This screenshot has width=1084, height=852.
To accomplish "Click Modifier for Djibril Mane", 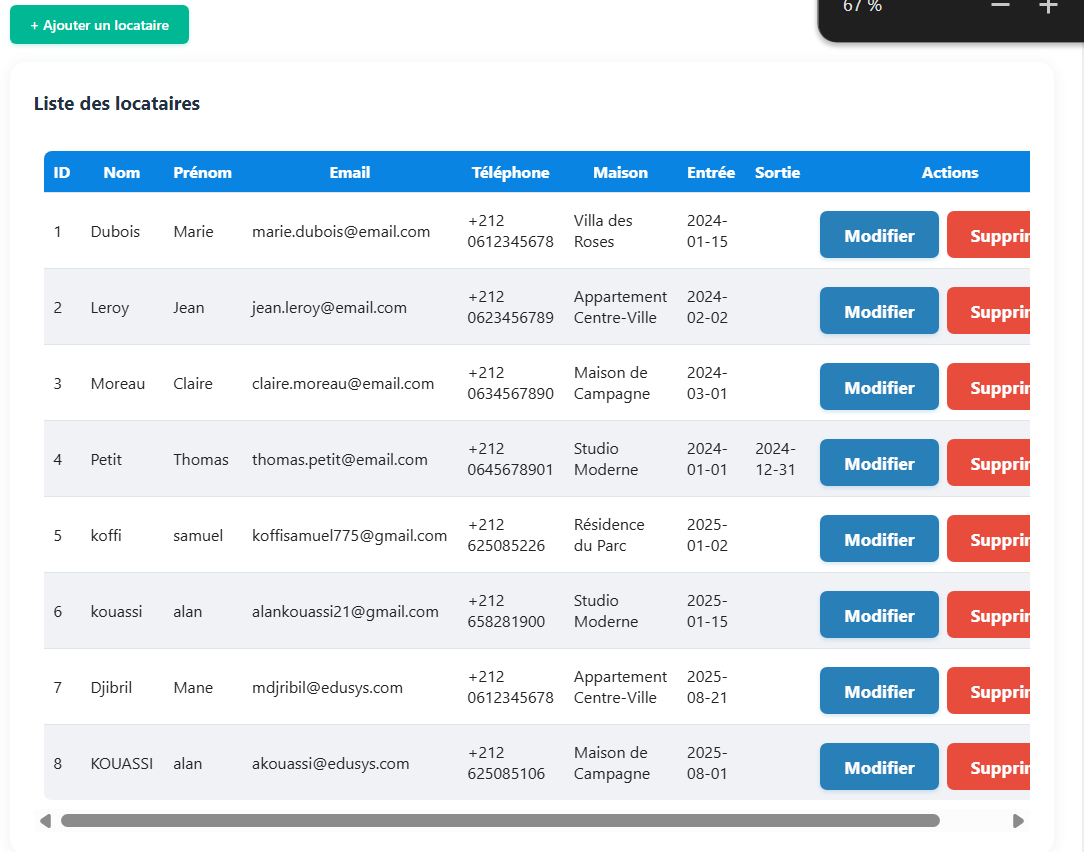I will pyautogui.click(x=879, y=691).
